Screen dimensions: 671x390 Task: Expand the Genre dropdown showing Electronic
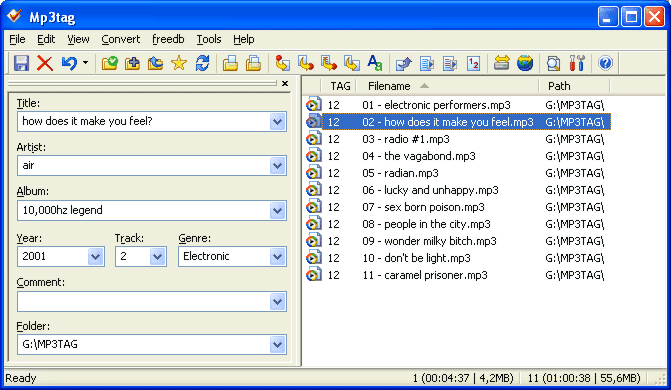[277, 257]
